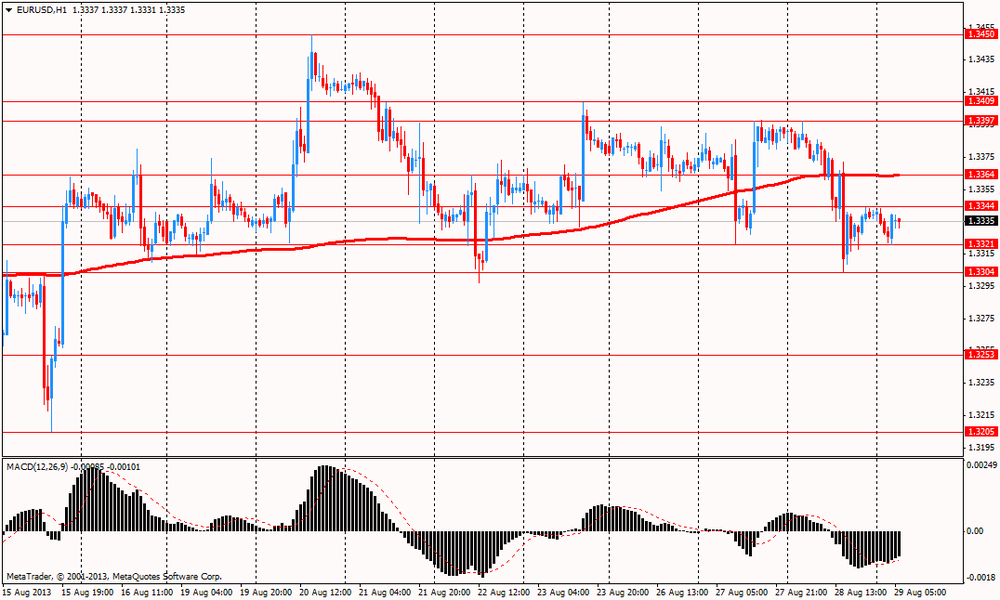Viewport: 1000px width, 600px height.
Task: Click the 20 Aug 12:00 time label
Action: 325,592
